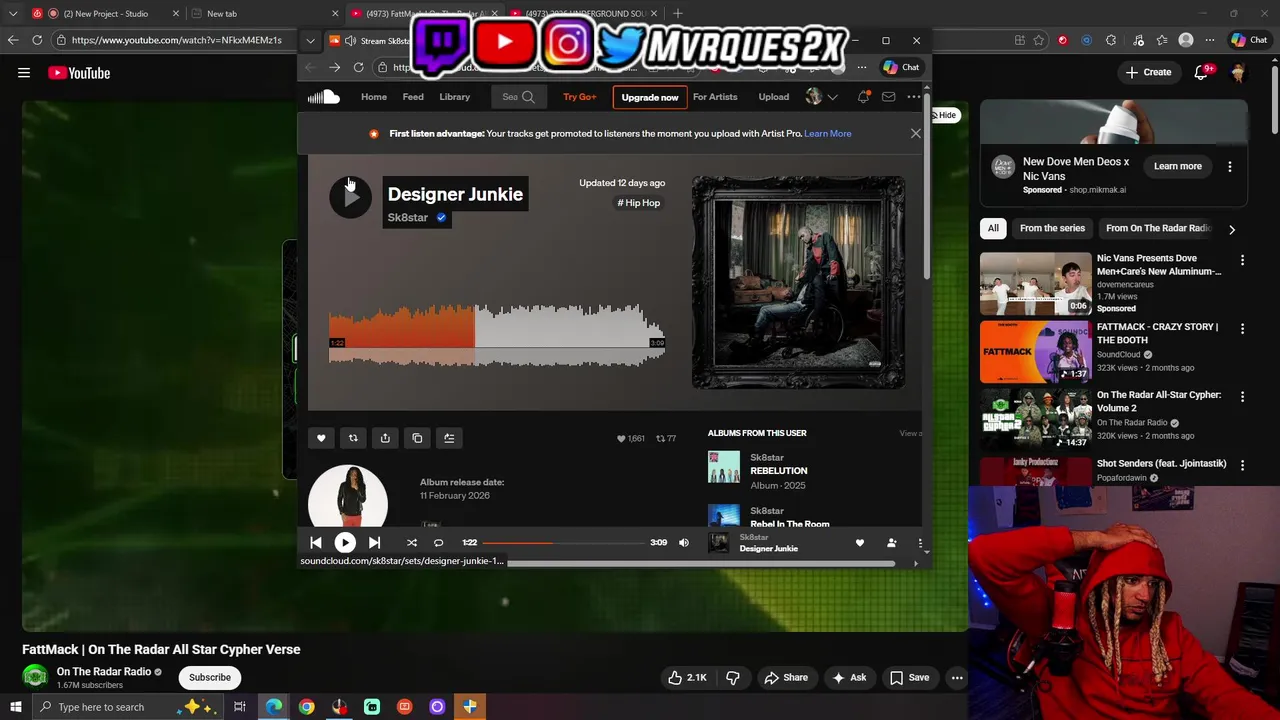Expand the SoundCloud profile avatar dropdown
Viewport: 1280px width, 720px height.
(821, 97)
